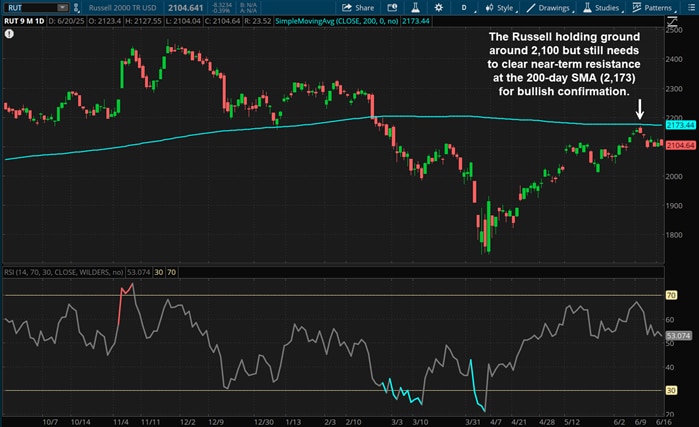Click the RUT 9 M 1D chart label
Image resolution: width=699 pixels, height=427 pixels.
(x=24, y=21)
